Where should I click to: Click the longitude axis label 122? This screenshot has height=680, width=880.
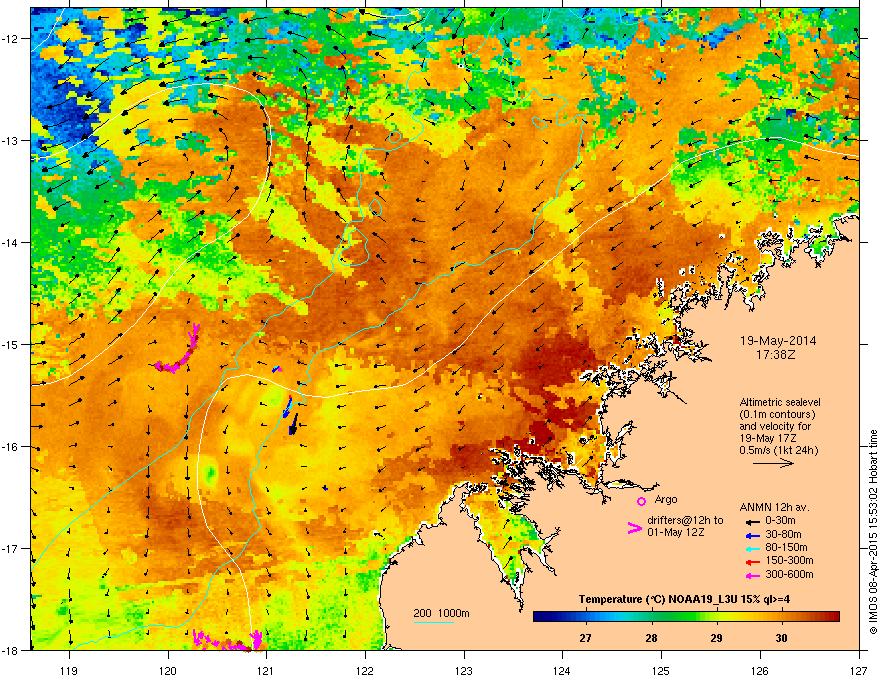(365, 670)
